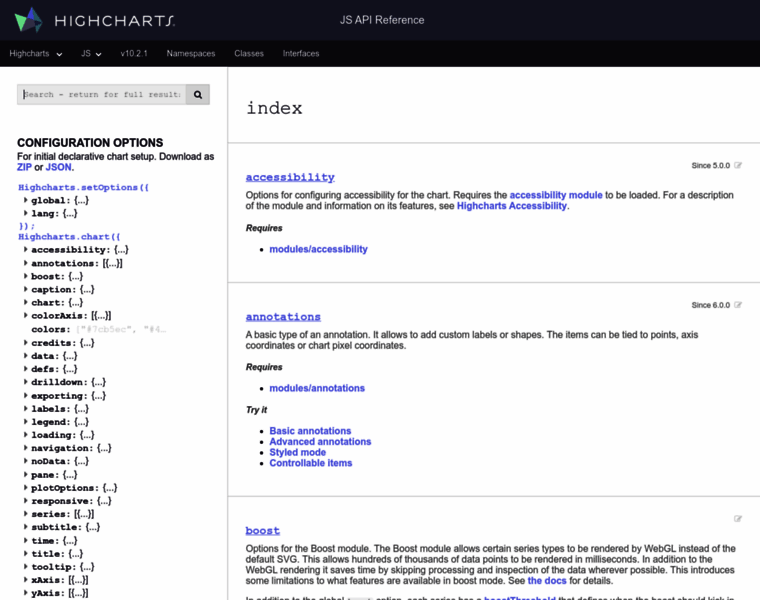Follow 'the docs' link in boost description
760x600 pixels.
[x=547, y=581]
